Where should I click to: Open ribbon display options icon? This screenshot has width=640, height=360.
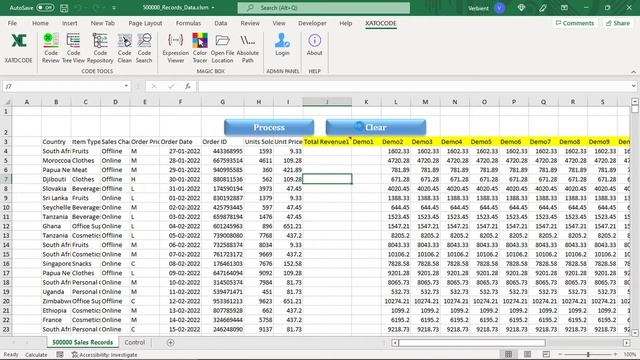click(564, 8)
